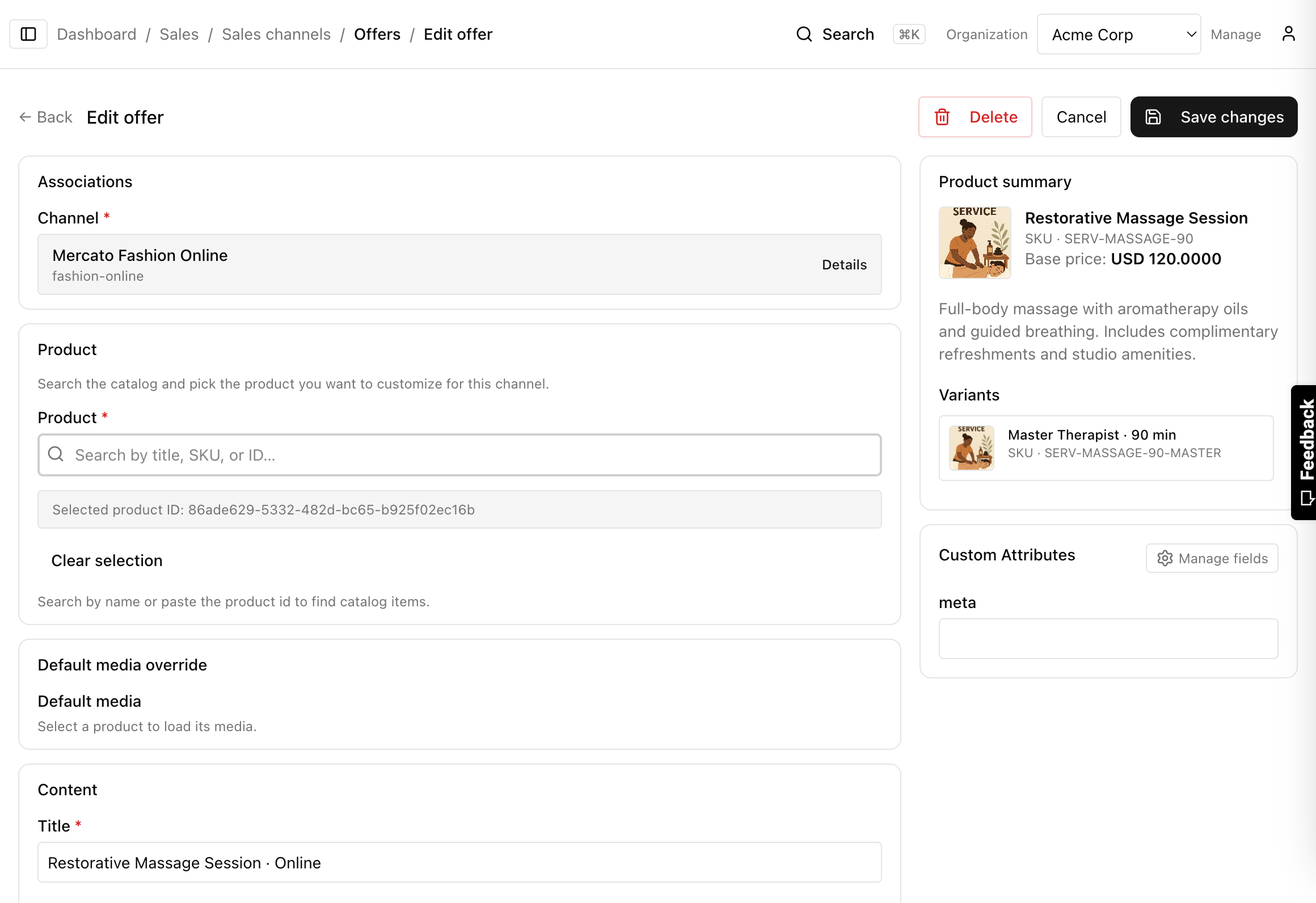Click Clear selection
This screenshot has width=1316, height=903.
click(x=107, y=560)
